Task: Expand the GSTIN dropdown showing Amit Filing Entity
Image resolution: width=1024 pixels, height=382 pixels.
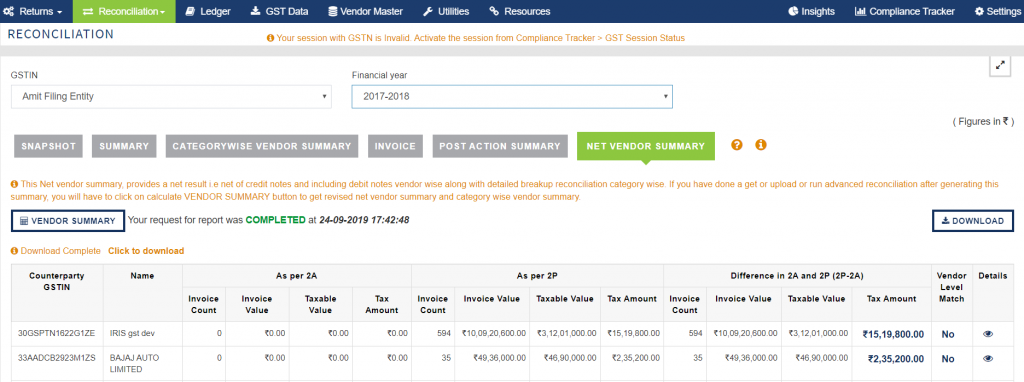Action: tap(171, 97)
